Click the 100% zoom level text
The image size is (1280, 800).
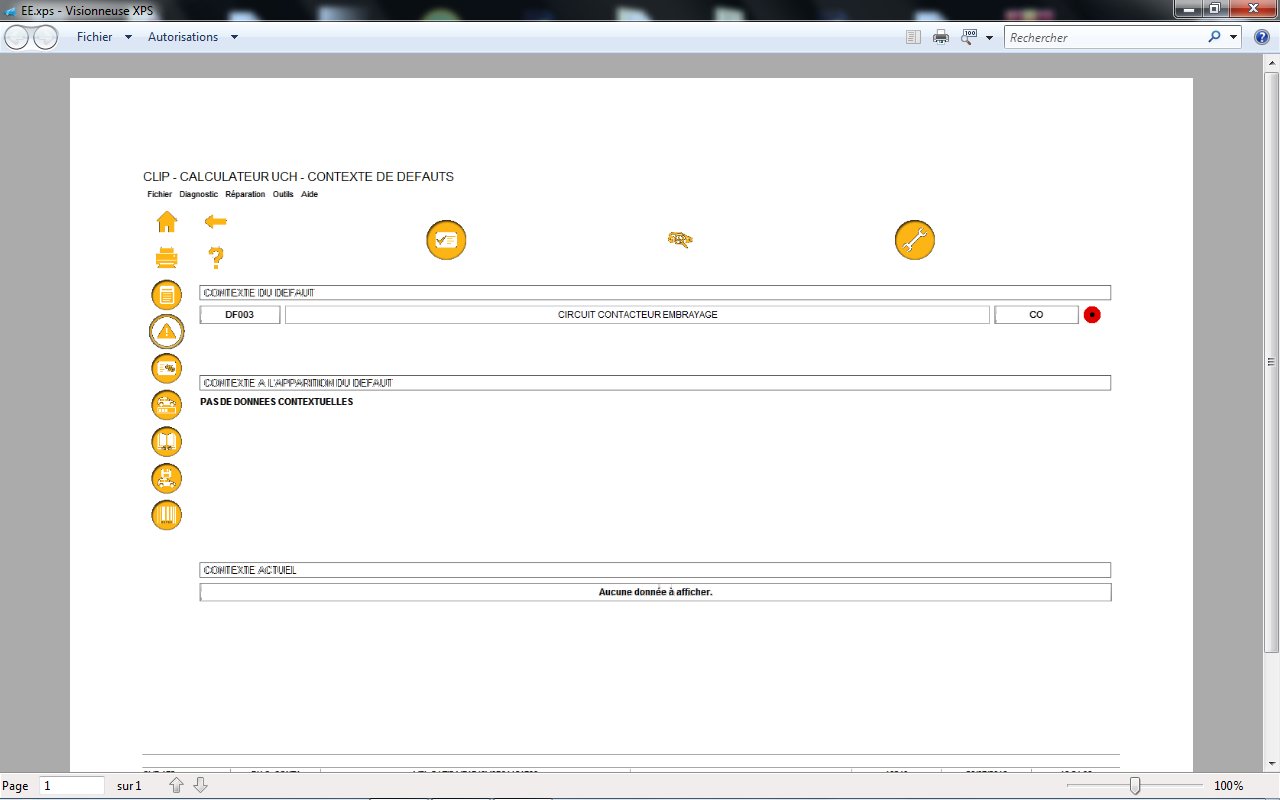(x=1228, y=786)
